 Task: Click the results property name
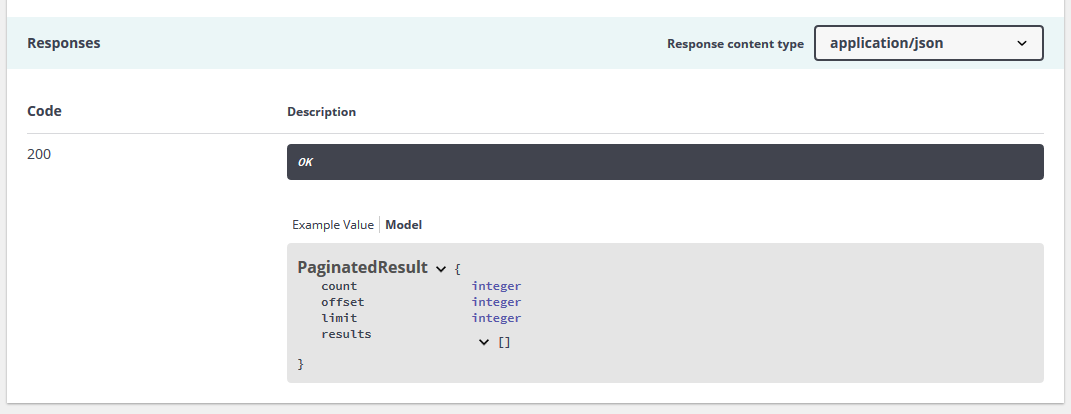tap(346, 334)
